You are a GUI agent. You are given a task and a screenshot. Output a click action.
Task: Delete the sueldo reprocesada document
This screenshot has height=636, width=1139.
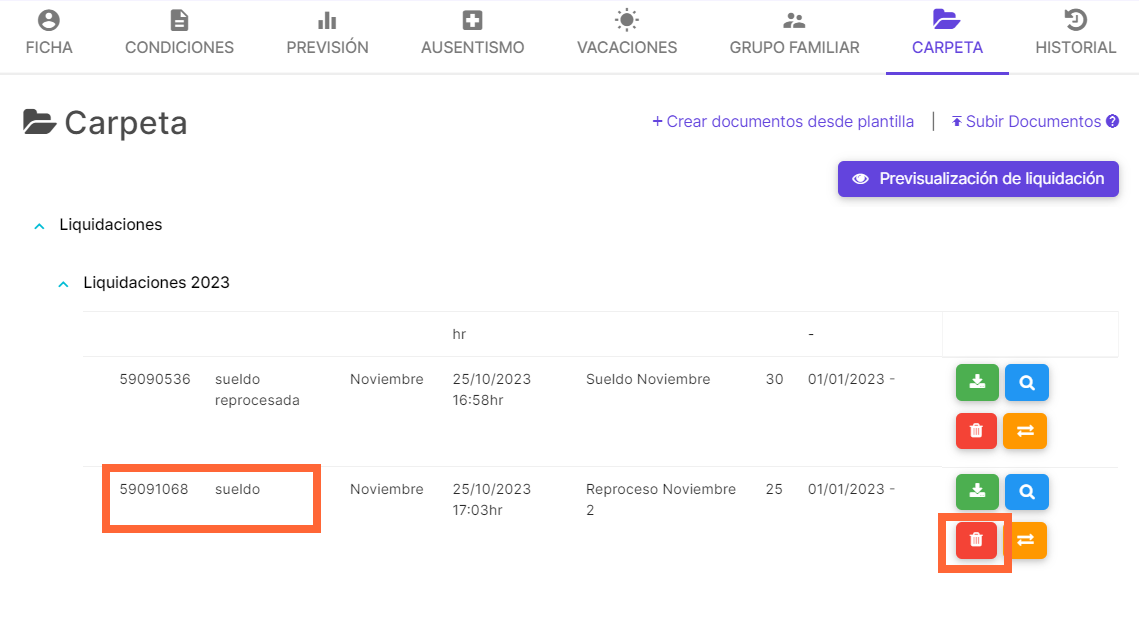pyautogui.click(x=977, y=431)
